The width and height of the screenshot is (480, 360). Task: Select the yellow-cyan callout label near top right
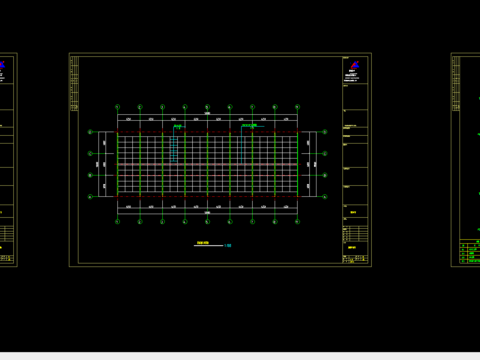coord(249,126)
